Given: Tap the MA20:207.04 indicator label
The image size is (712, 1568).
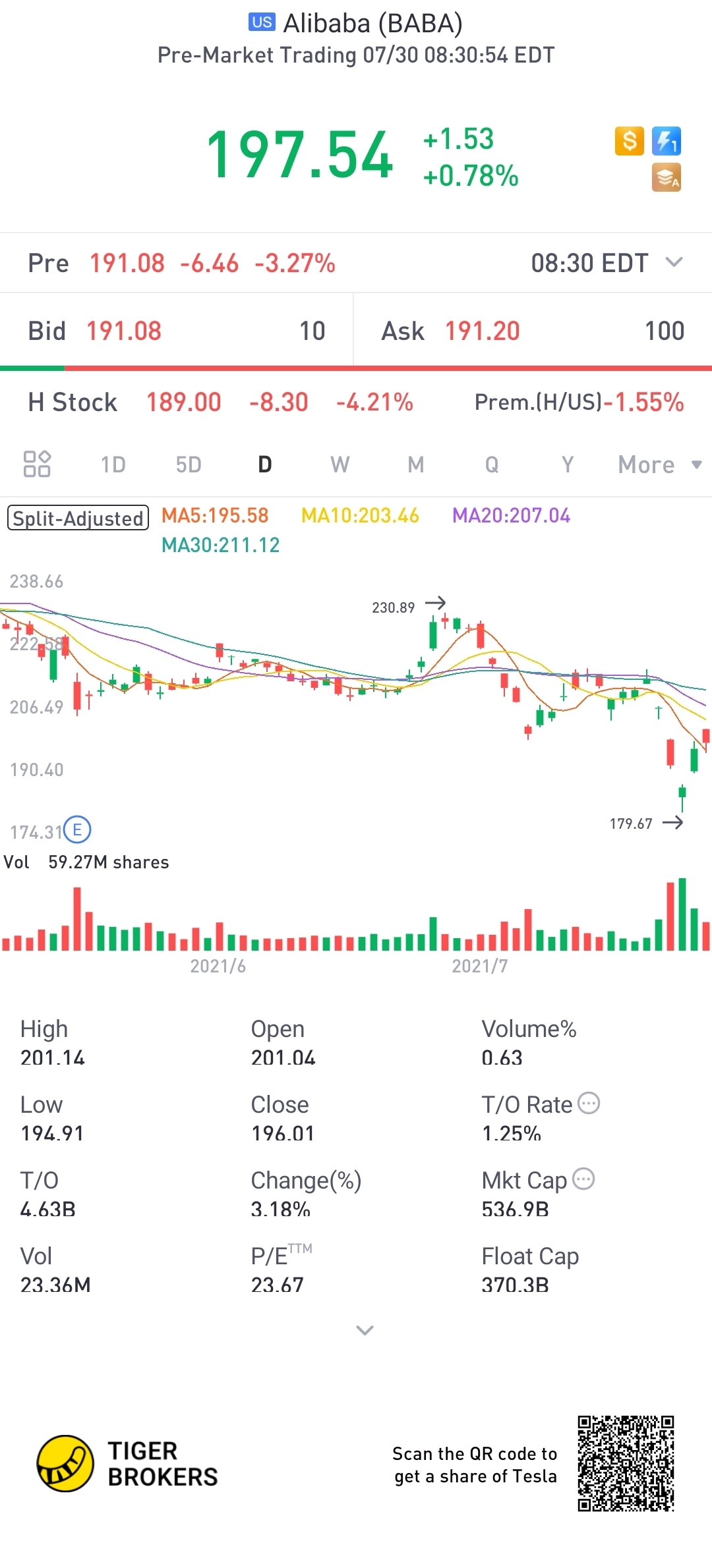Looking at the screenshot, I should 511,515.
